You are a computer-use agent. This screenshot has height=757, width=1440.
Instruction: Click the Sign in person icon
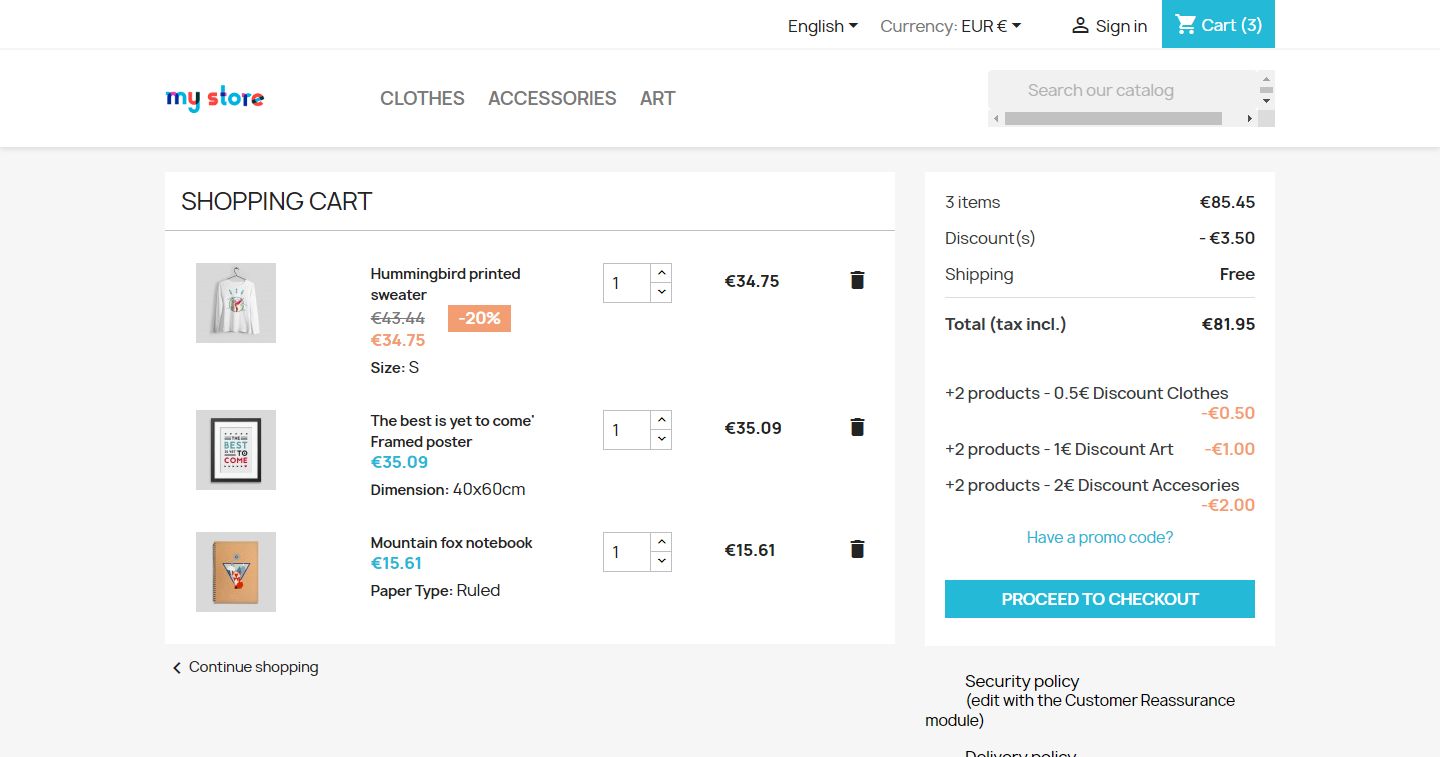(1080, 26)
